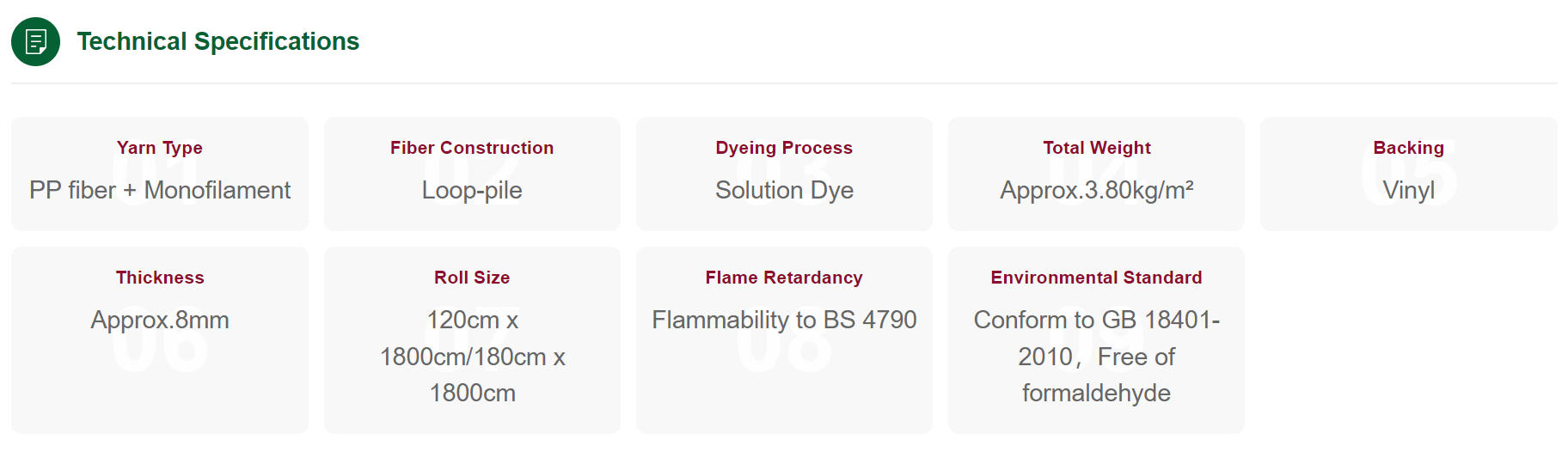Viewport: 1568px width, 452px height.
Task: Select the Technical Specifications heading
Action: (218, 41)
